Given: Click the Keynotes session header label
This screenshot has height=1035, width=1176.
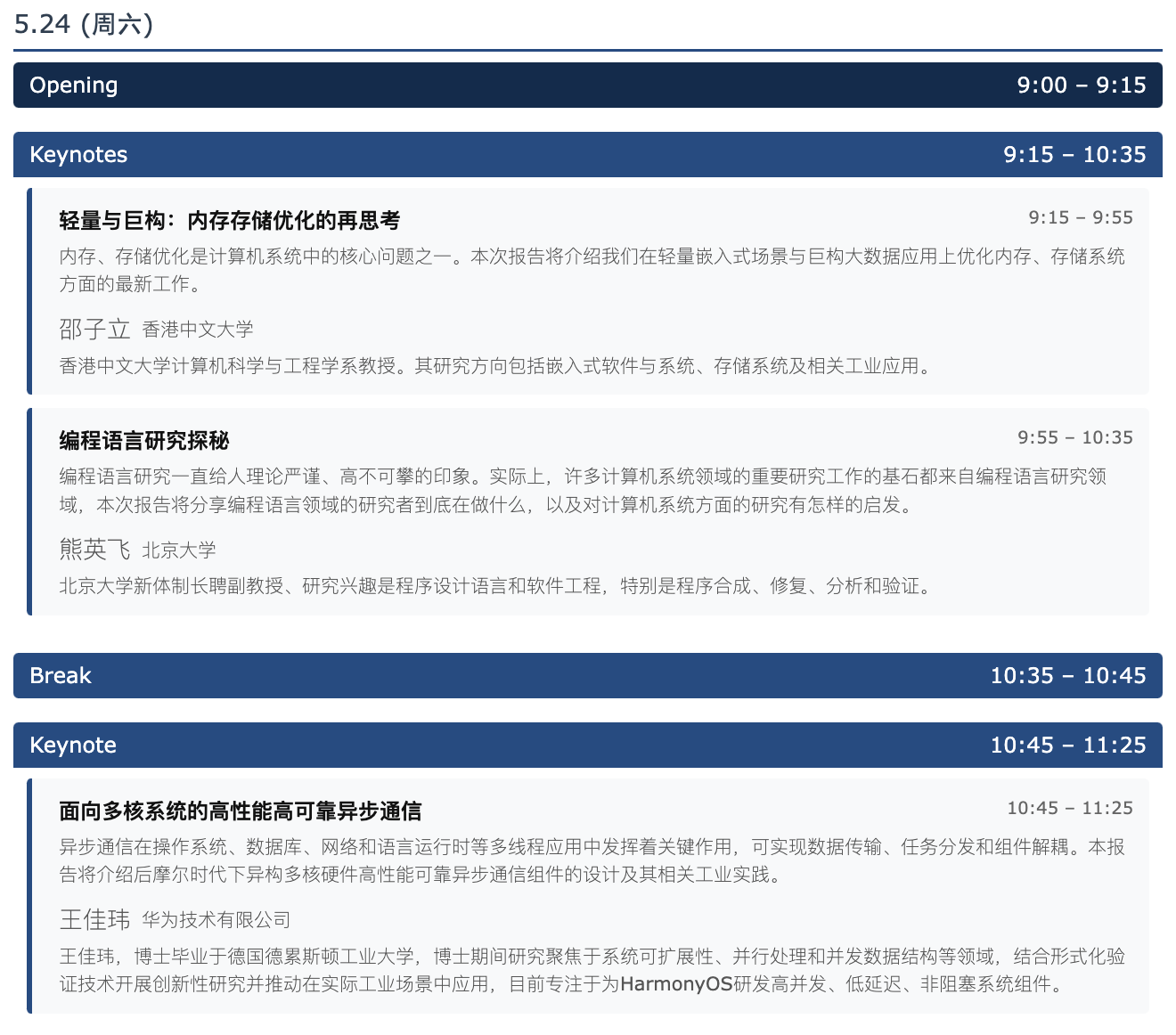Looking at the screenshot, I should (78, 155).
